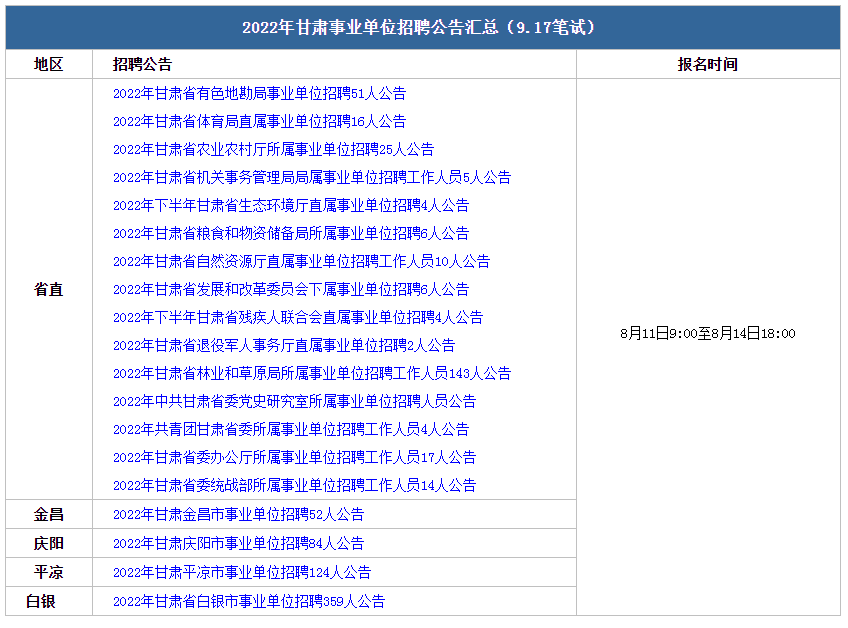This screenshot has height=628, width=848.
Task: Open the 白银市事业单位招聘359人 announcement
Action: 249,601
